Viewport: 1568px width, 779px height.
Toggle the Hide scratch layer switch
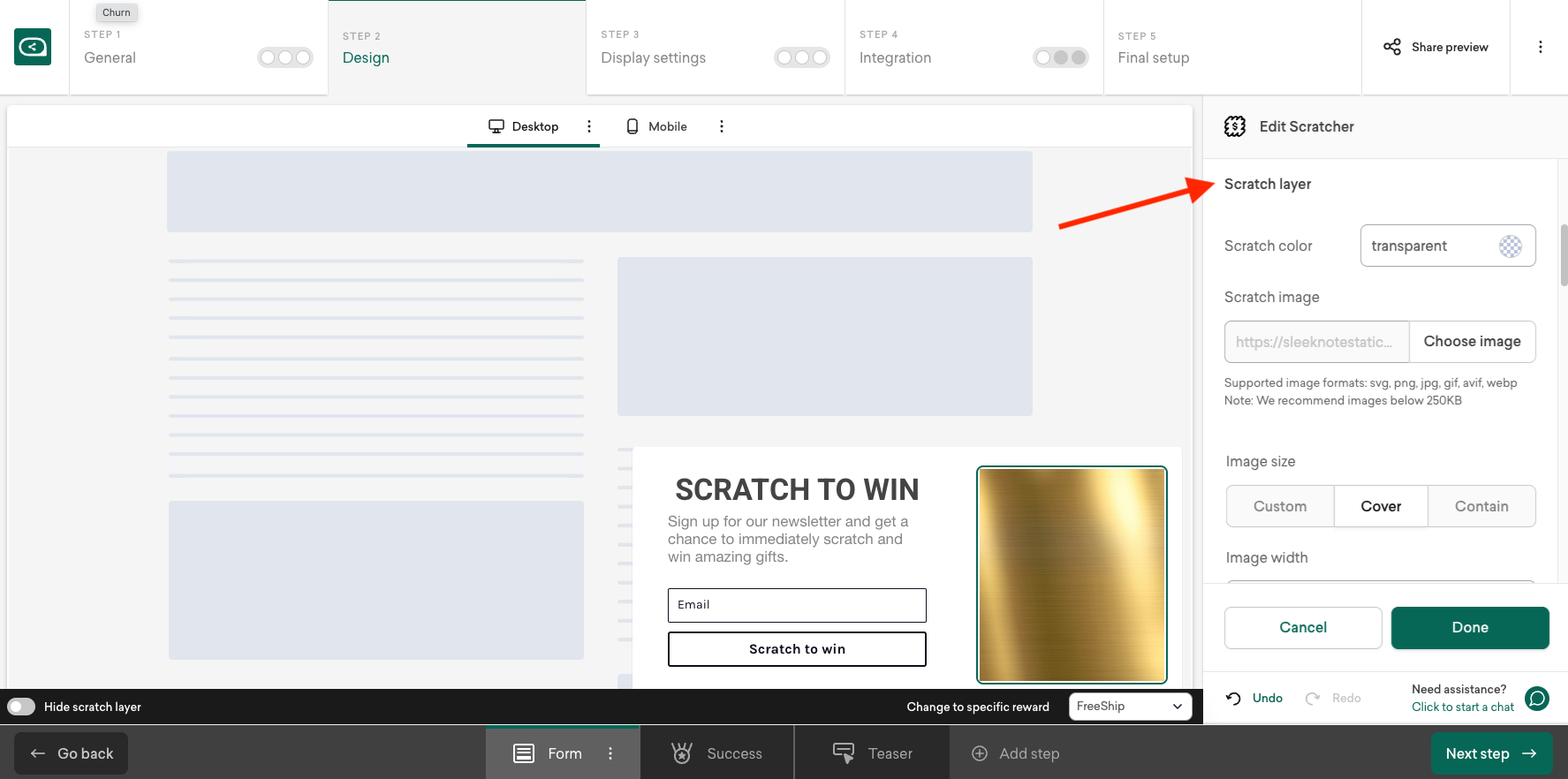21,707
